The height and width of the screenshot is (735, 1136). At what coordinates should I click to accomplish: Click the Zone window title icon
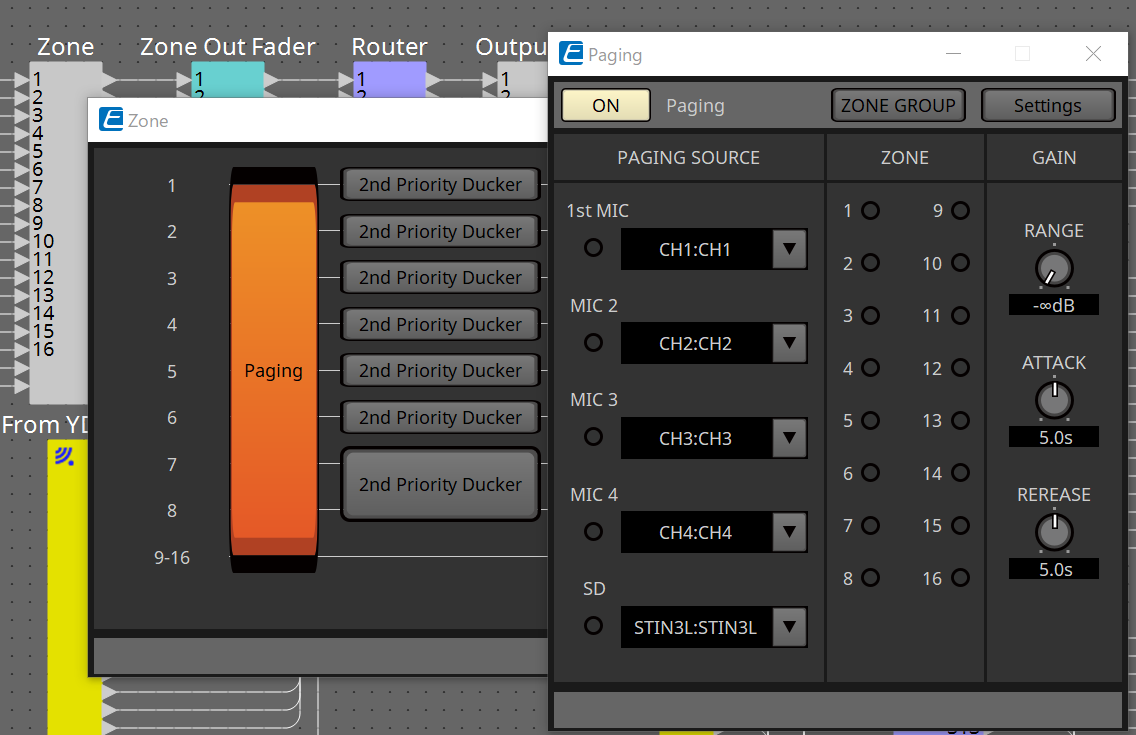pos(111,121)
